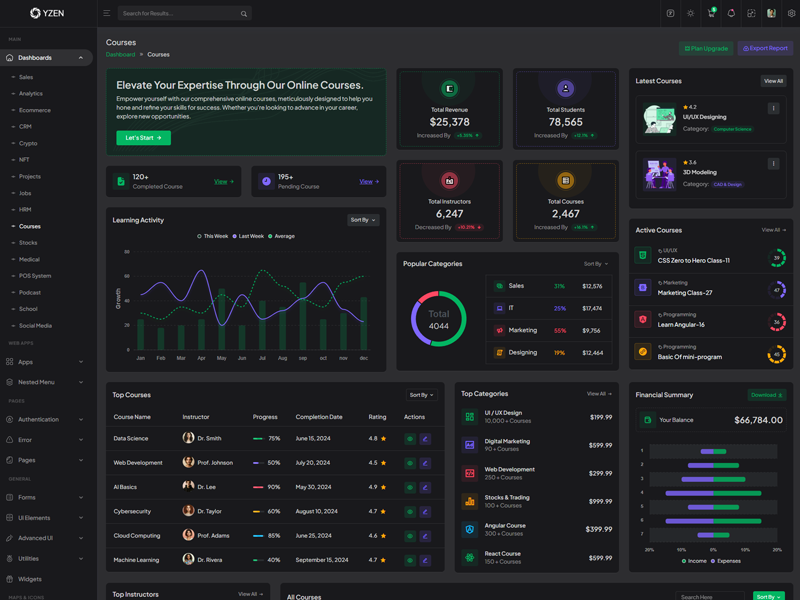Click the search magnifier icon
800x600 pixels.
click(244, 14)
